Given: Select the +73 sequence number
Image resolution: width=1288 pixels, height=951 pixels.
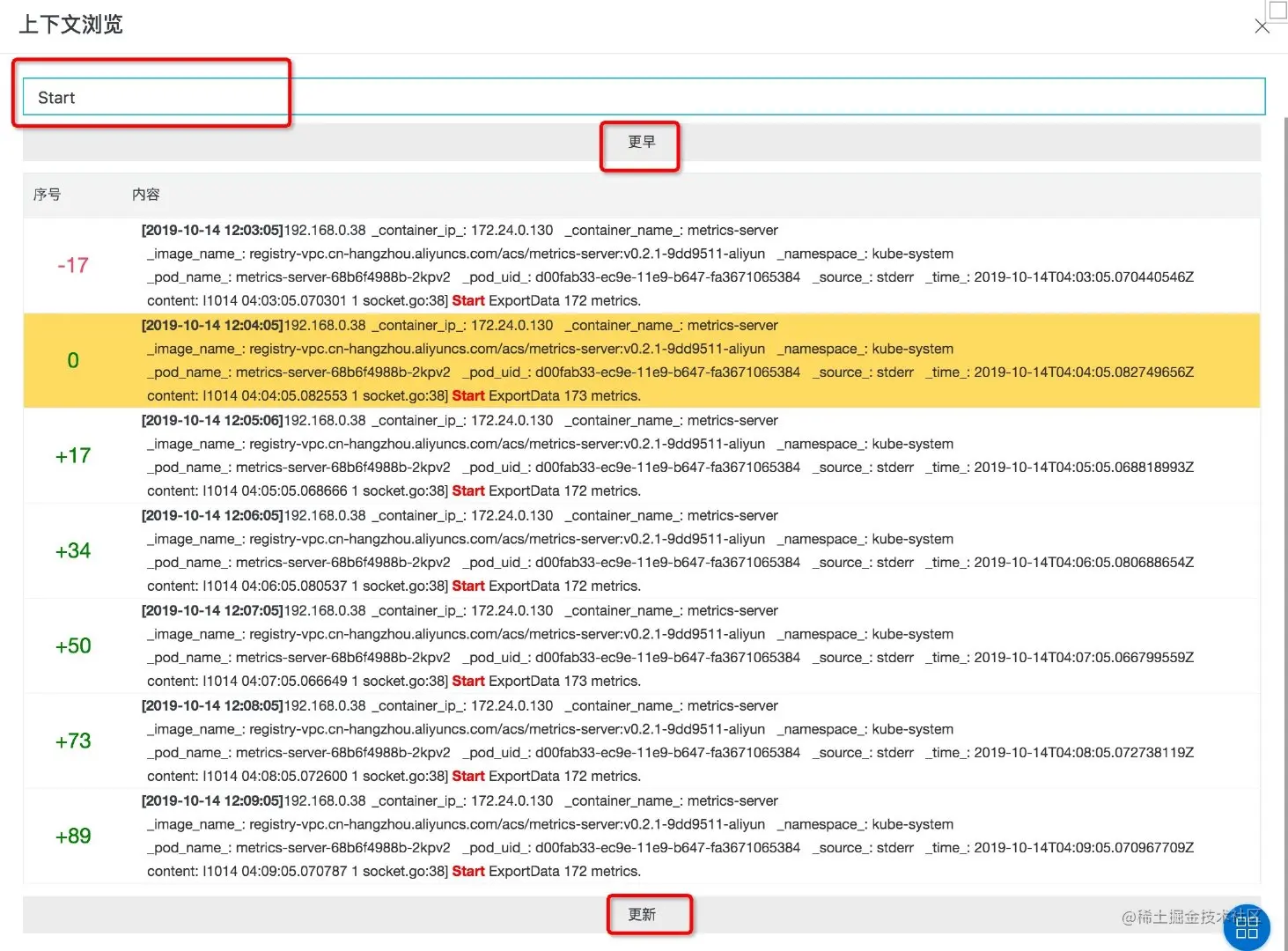Looking at the screenshot, I should 73,741.
